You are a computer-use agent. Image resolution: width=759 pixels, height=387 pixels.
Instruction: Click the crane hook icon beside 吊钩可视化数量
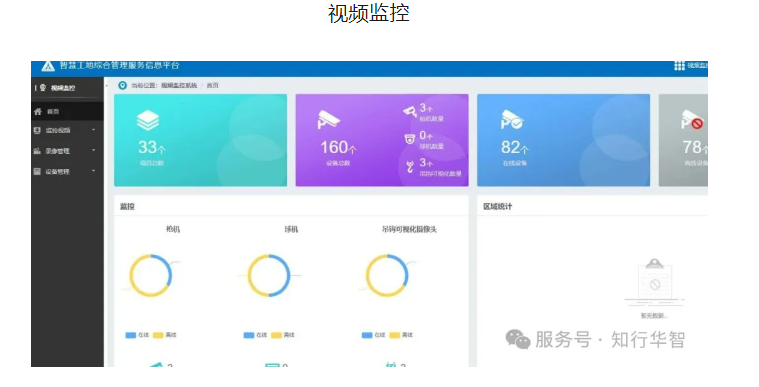(410, 167)
